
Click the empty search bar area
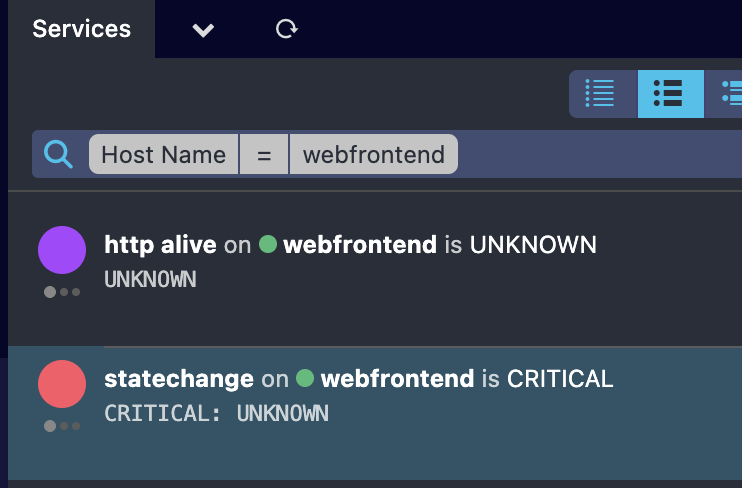pos(599,154)
